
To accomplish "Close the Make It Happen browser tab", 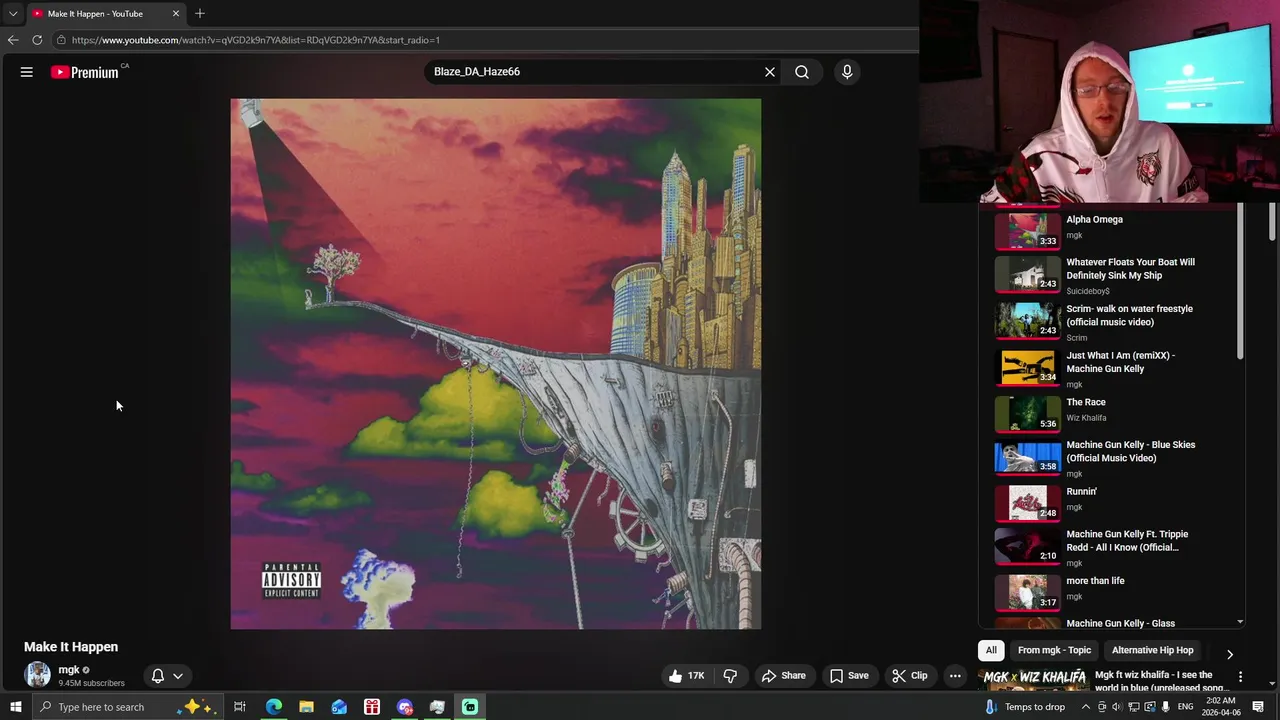I will tap(176, 14).
